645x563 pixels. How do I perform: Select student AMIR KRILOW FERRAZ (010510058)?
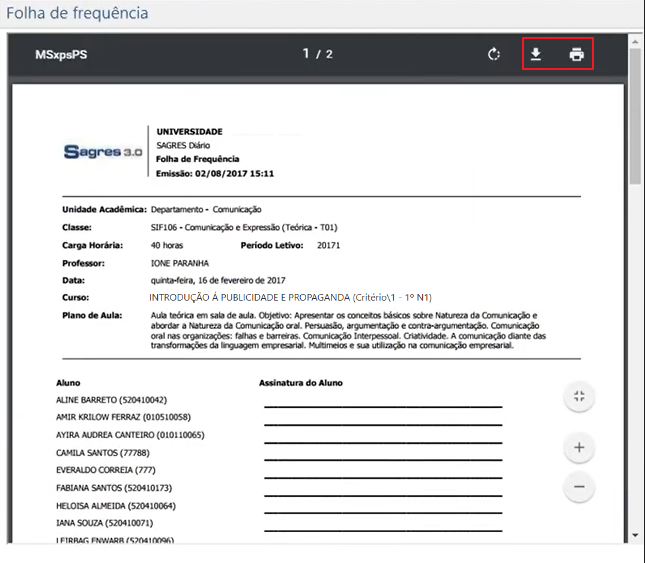(123, 417)
